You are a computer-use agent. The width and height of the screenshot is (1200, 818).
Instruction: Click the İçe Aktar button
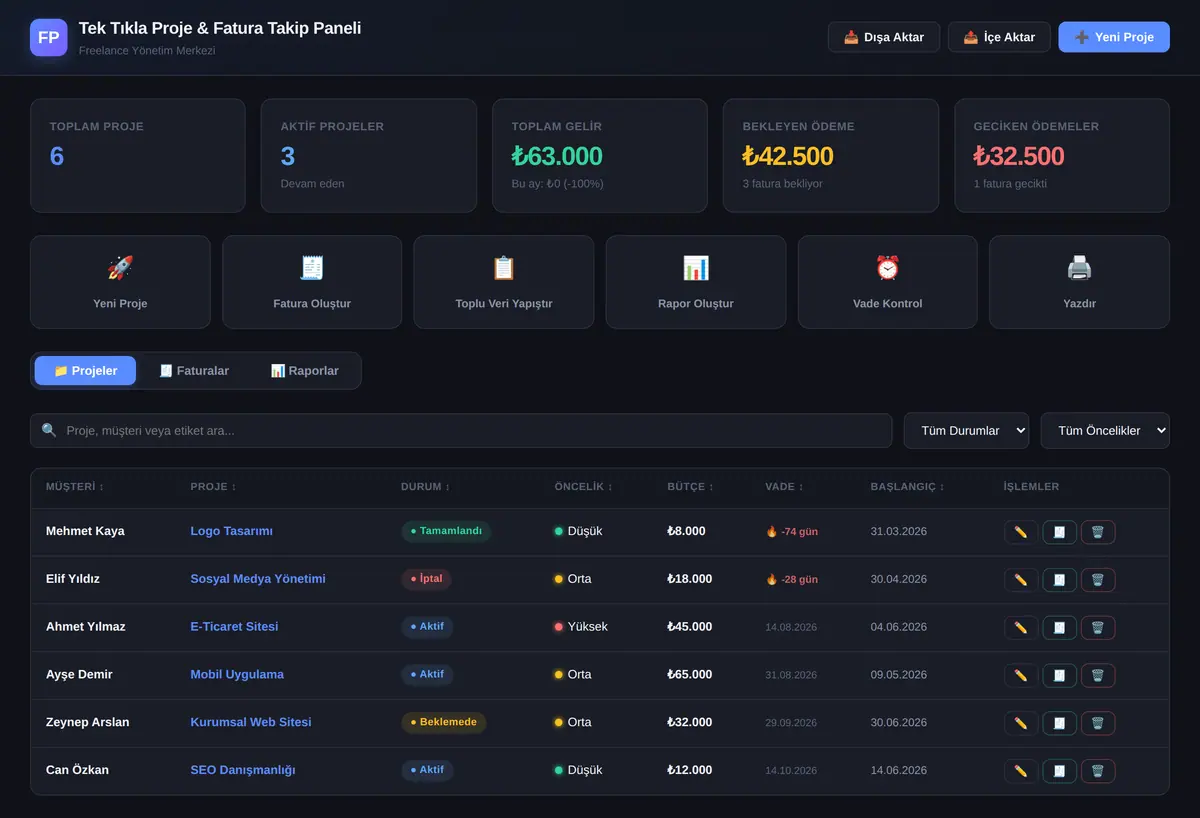pos(999,37)
